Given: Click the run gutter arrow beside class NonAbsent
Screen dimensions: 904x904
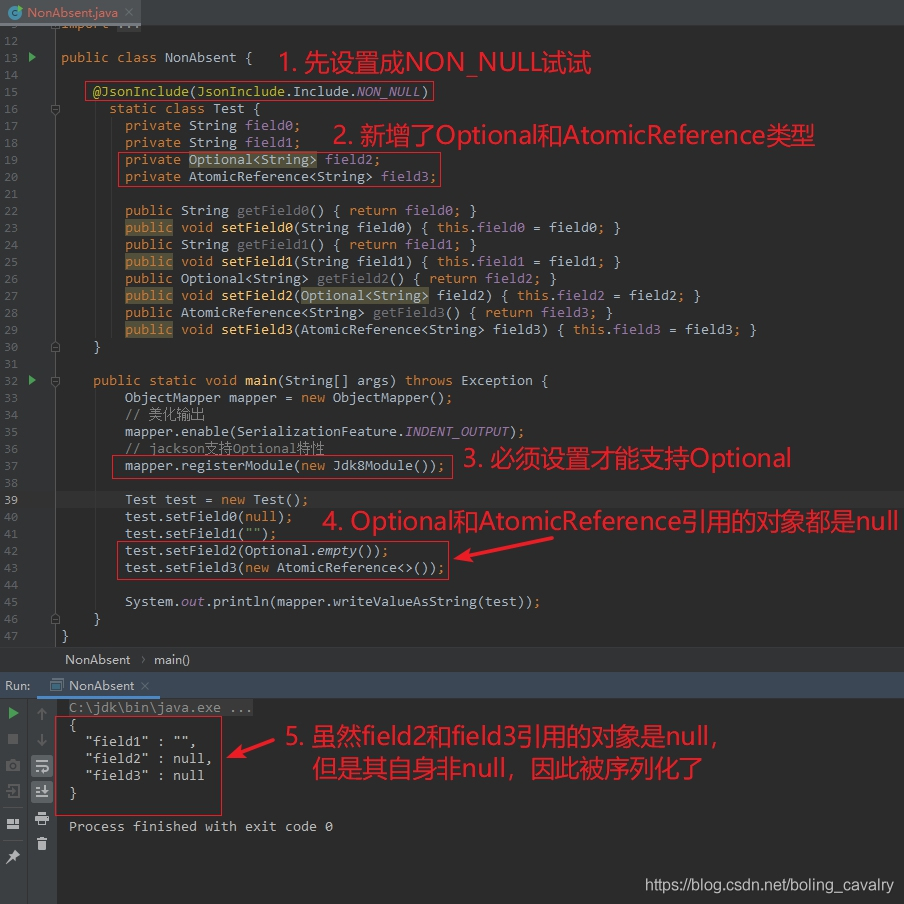Looking at the screenshot, I should point(32,57).
